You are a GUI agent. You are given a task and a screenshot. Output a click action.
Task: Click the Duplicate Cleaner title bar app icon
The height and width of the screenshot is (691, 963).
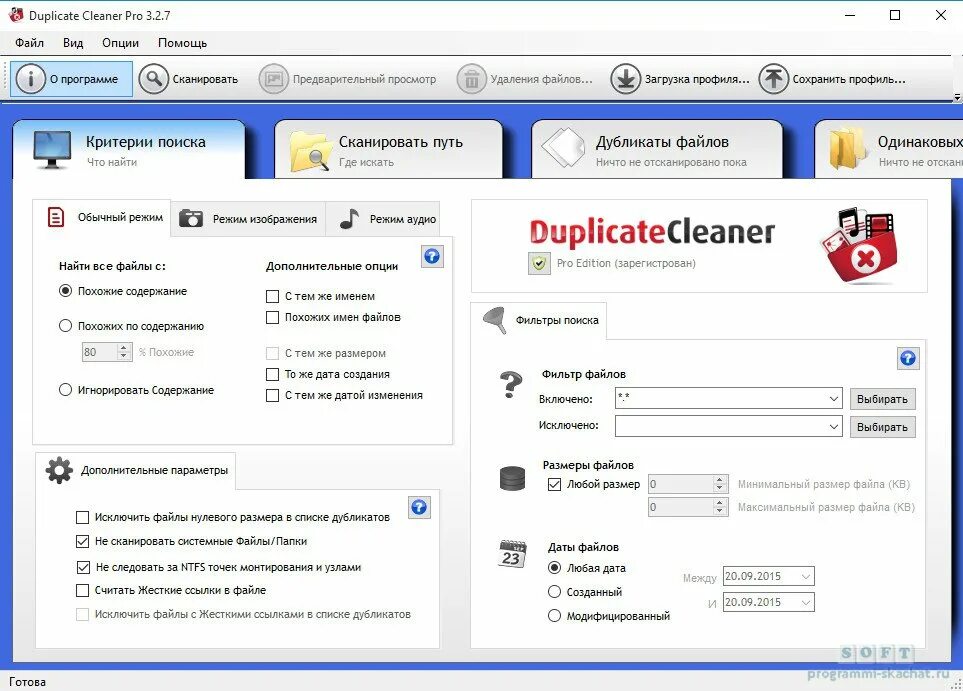tap(15, 15)
